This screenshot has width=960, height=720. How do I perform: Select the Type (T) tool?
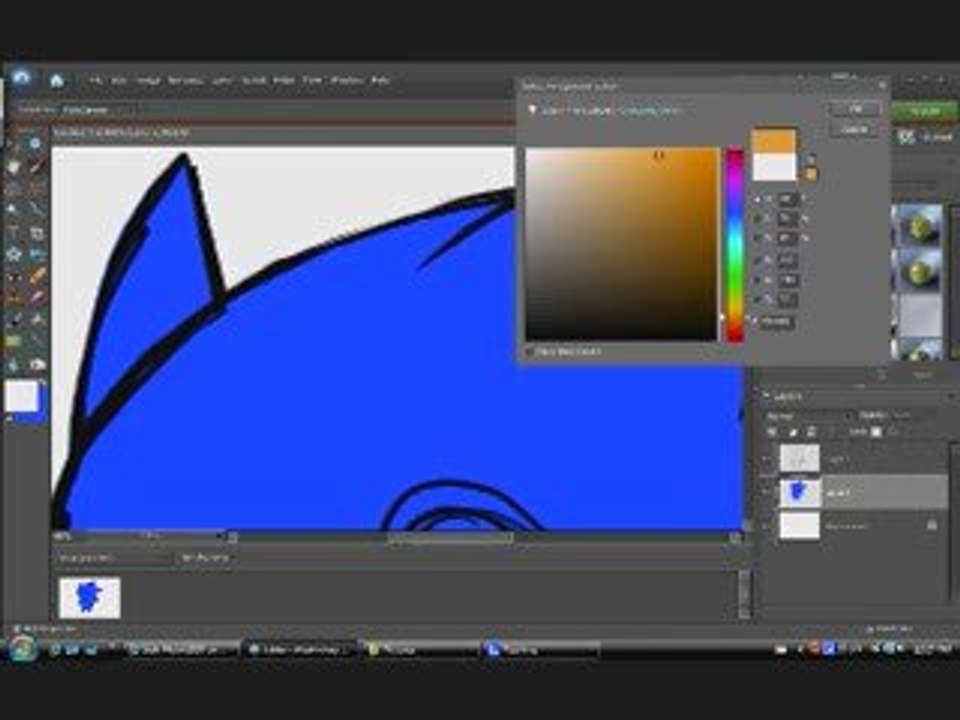13,232
